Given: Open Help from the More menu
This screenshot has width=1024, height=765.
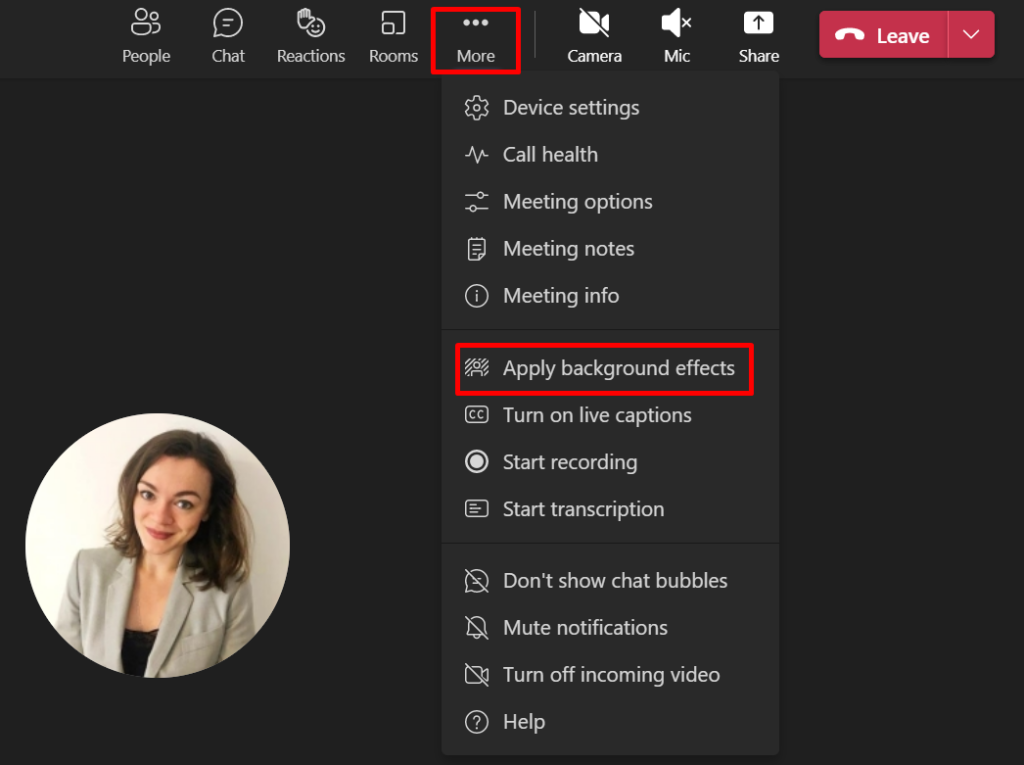Looking at the screenshot, I should 610,722.
